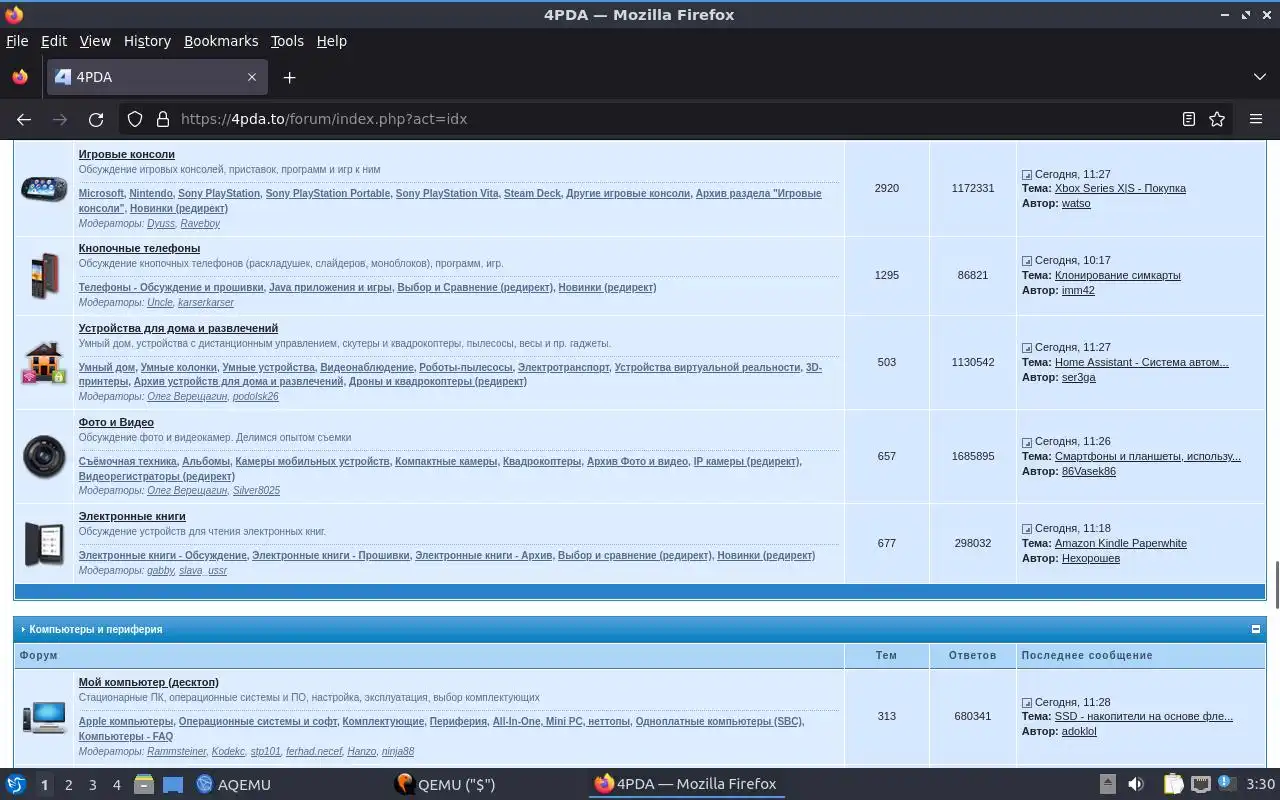Open the View menu
The image size is (1280, 800).
pyautogui.click(x=95, y=41)
